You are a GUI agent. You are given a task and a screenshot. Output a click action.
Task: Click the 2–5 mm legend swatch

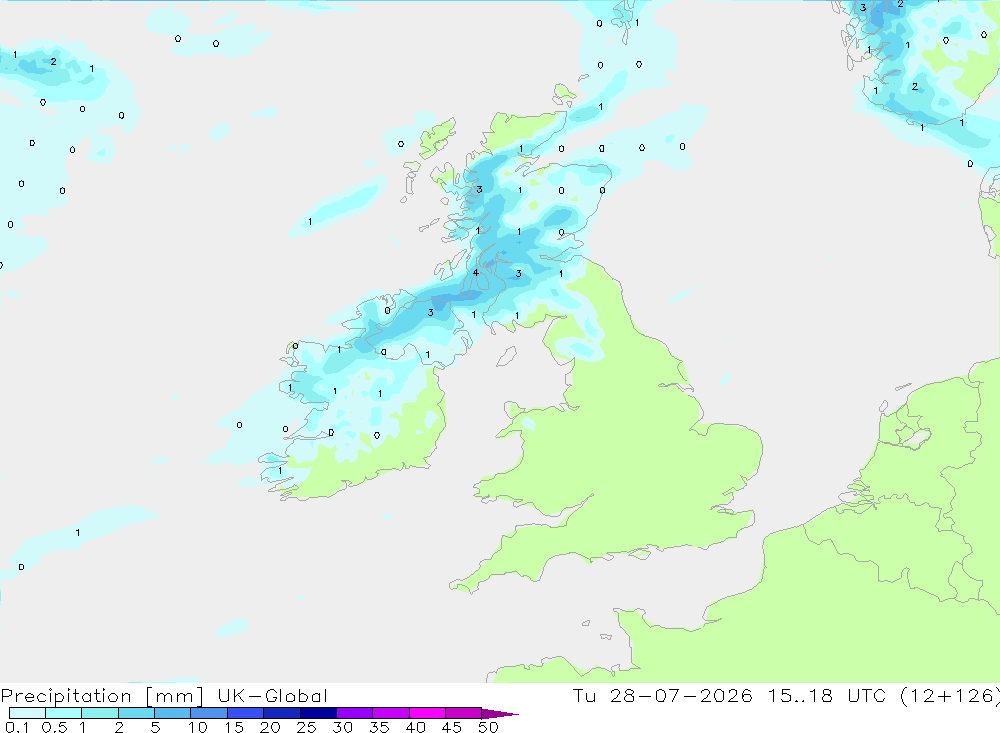click(136, 713)
